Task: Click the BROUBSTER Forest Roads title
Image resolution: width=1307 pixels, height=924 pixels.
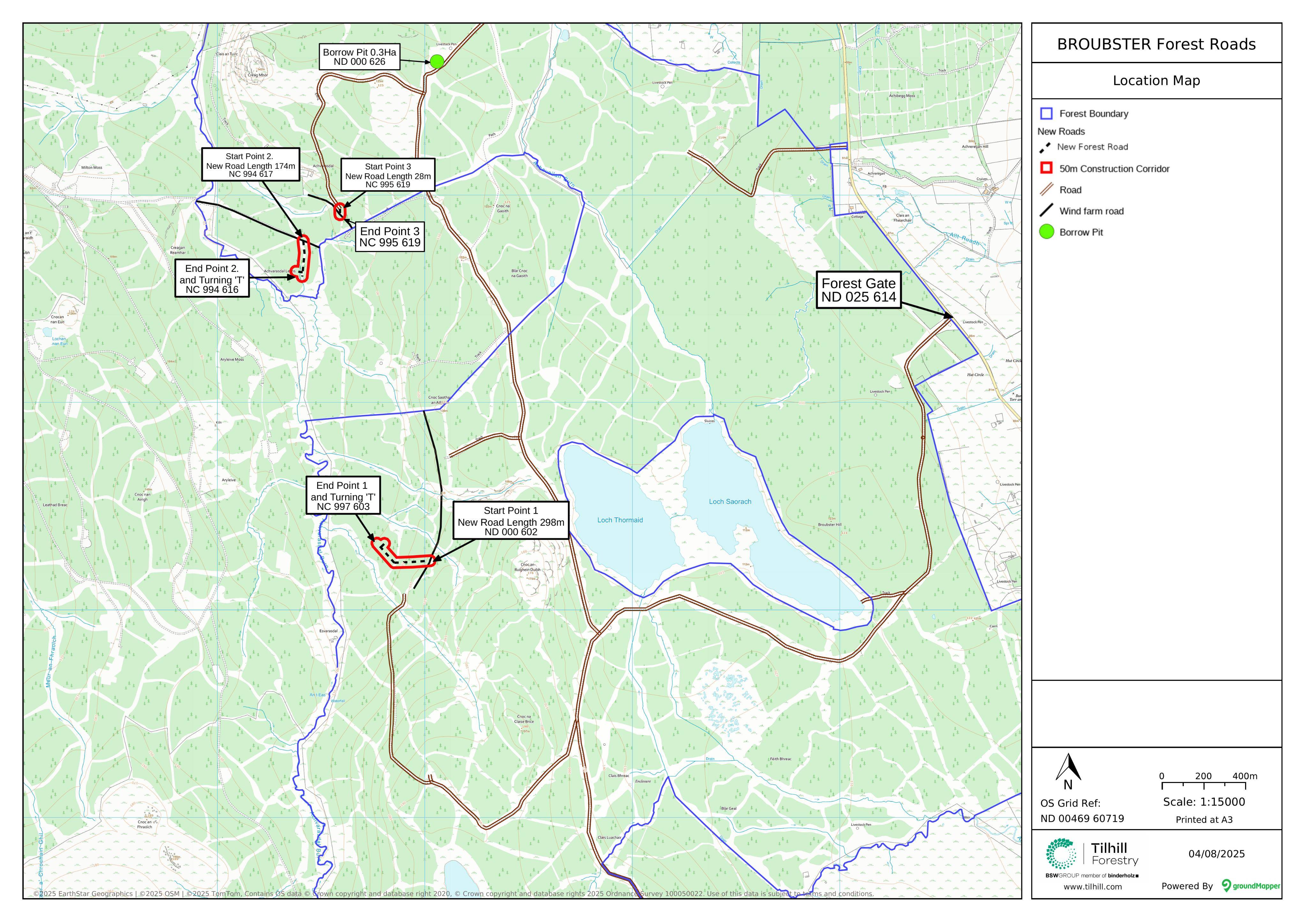Action: (1156, 44)
